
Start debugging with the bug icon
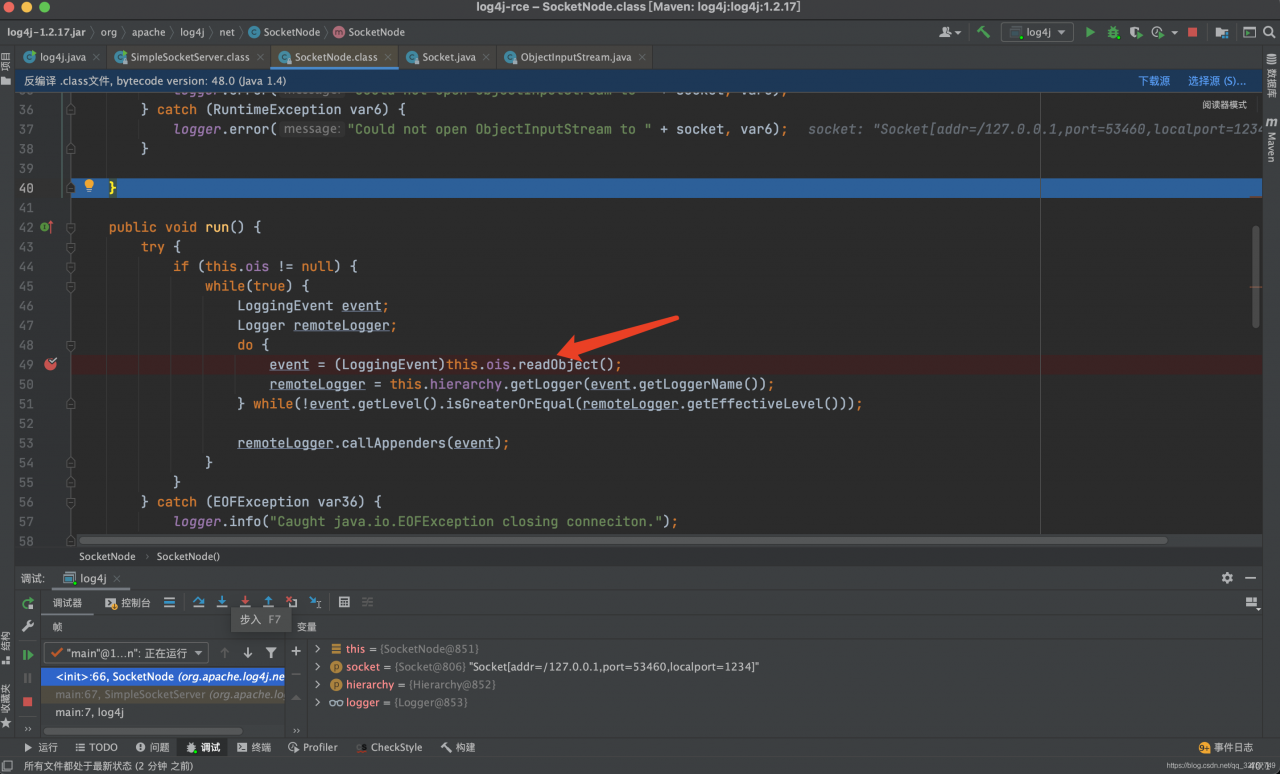(x=1113, y=32)
